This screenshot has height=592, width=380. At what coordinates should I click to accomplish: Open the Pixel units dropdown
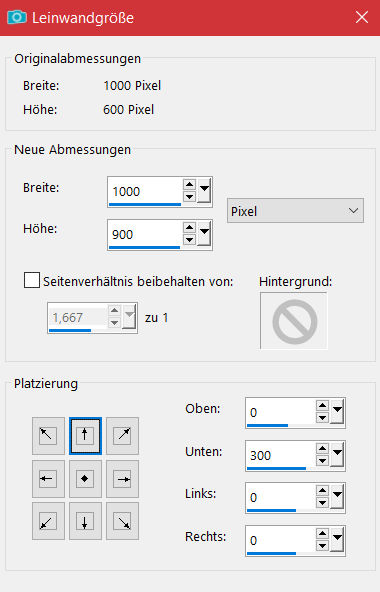coord(295,211)
